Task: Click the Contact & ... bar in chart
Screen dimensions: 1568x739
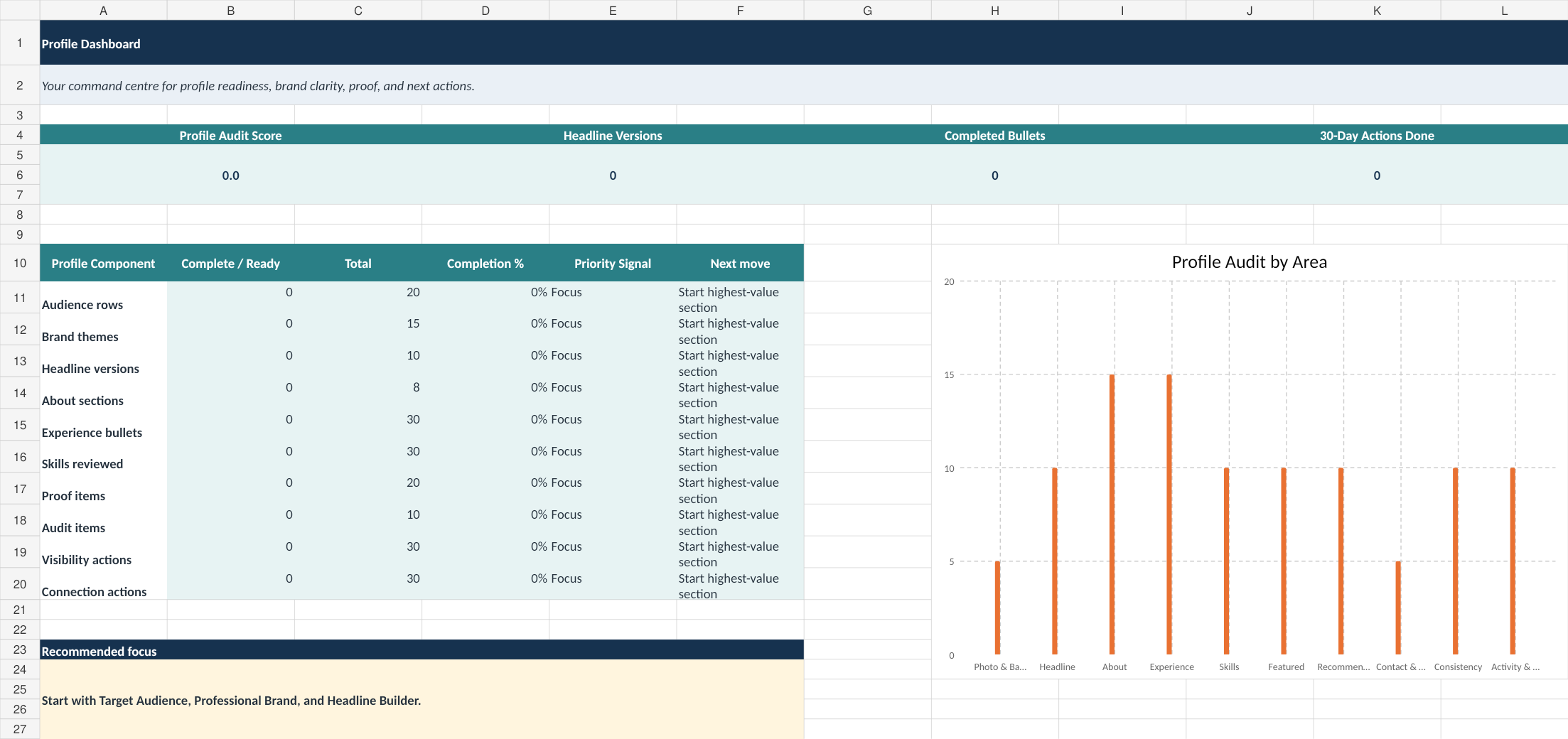Action: [1398, 608]
